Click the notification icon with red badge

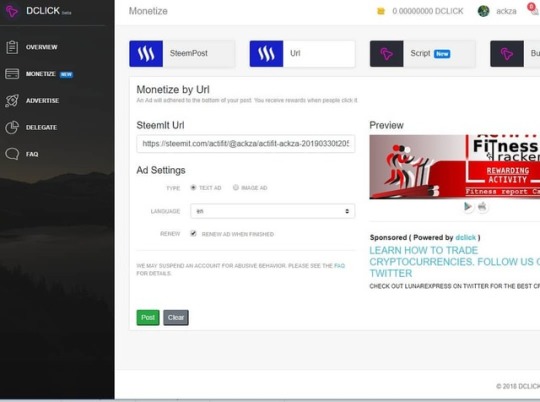(533, 9)
